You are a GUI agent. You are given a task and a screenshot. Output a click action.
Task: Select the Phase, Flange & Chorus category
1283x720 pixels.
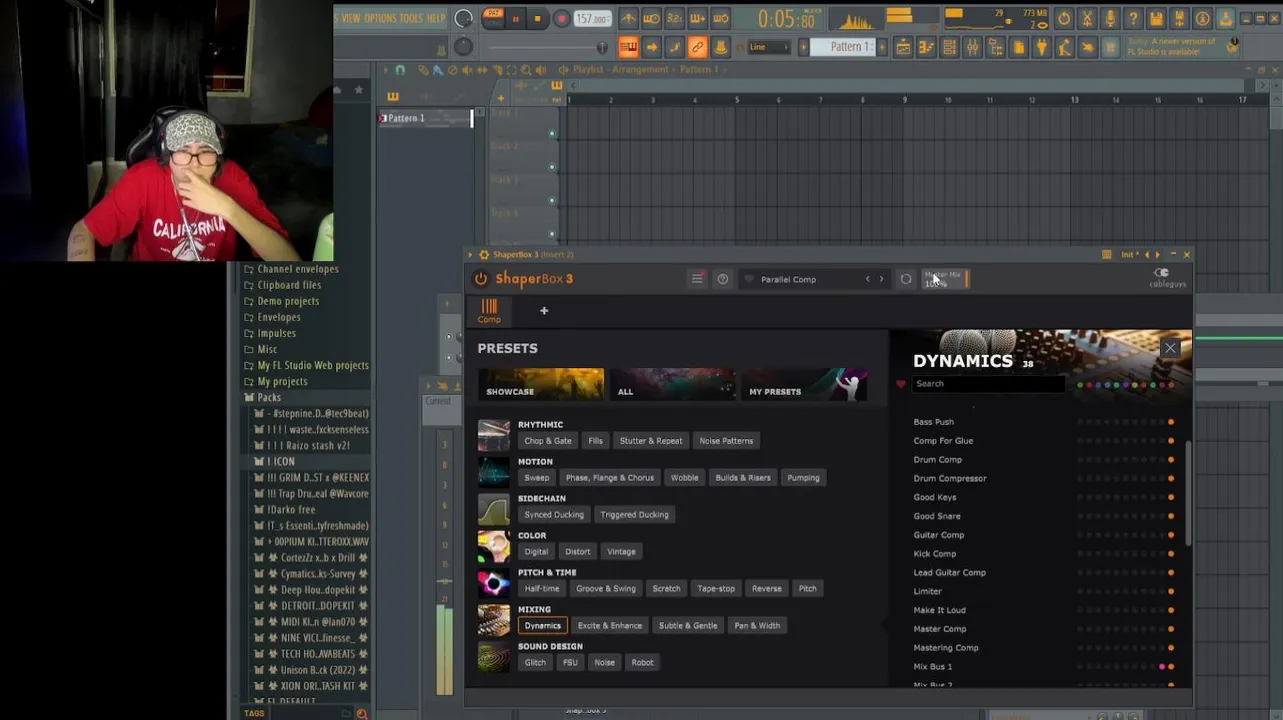610,478
